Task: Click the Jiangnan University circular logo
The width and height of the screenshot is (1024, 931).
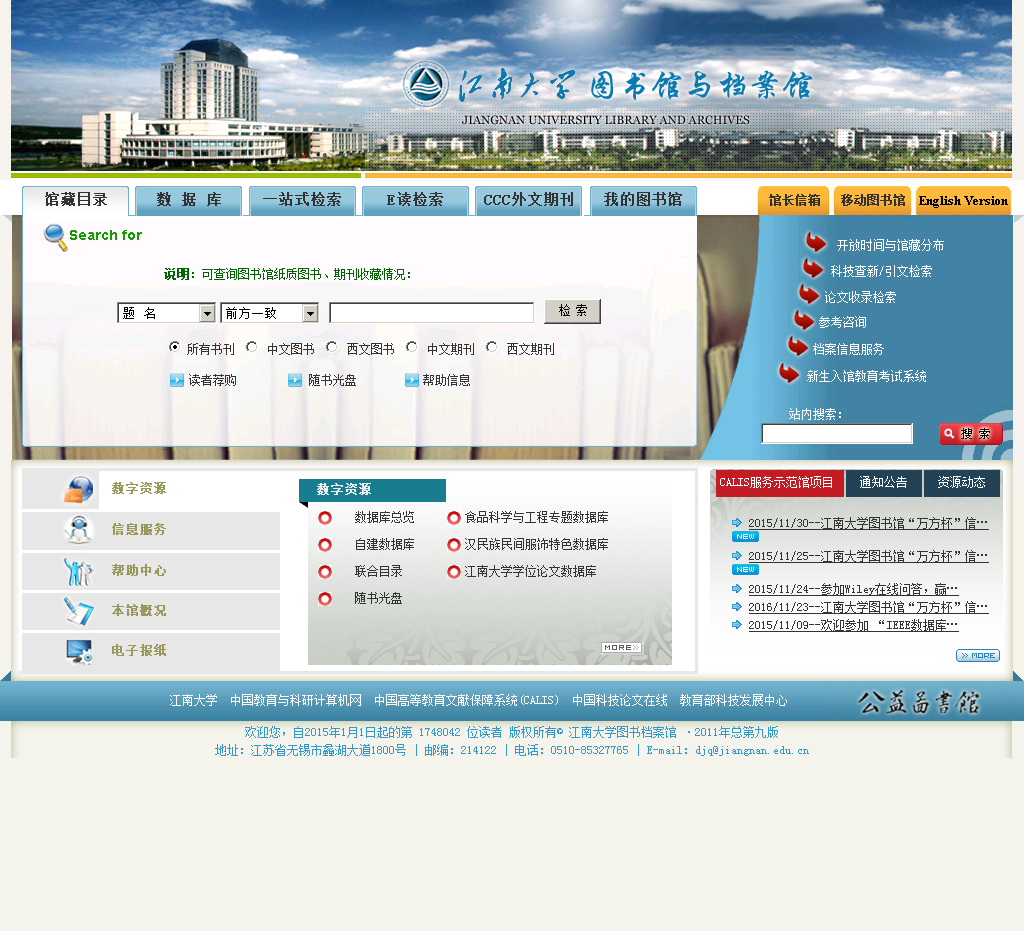Action: pyautogui.click(x=426, y=84)
